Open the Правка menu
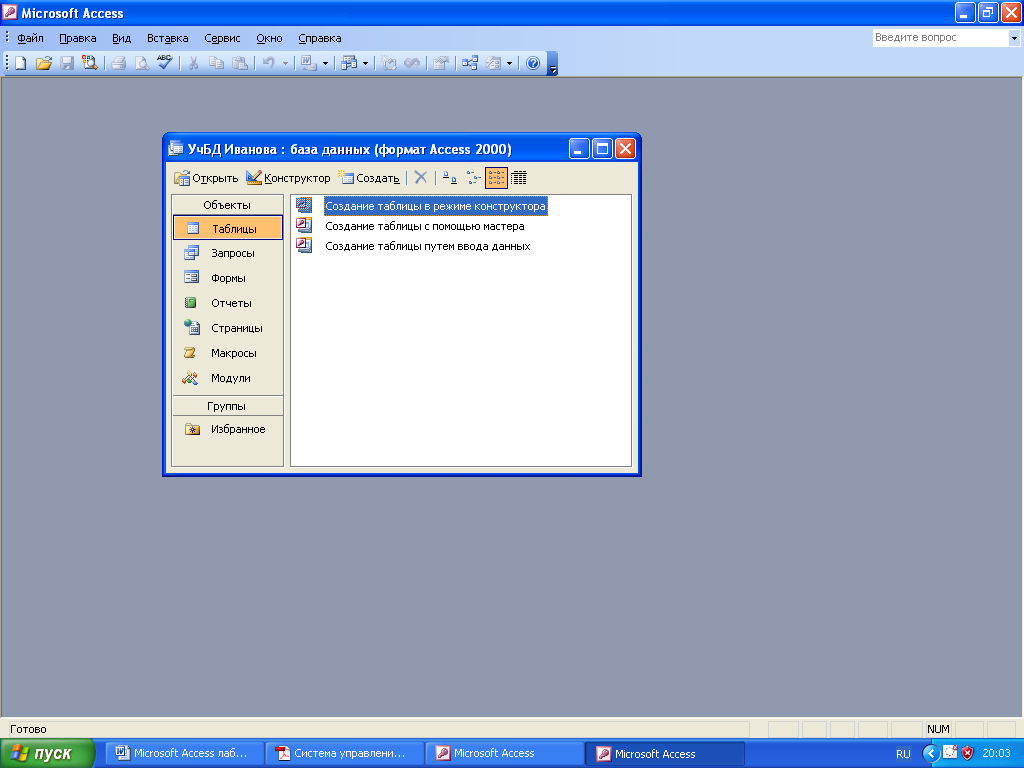Image resolution: width=1024 pixels, height=768 pixels. coord(78,38)
